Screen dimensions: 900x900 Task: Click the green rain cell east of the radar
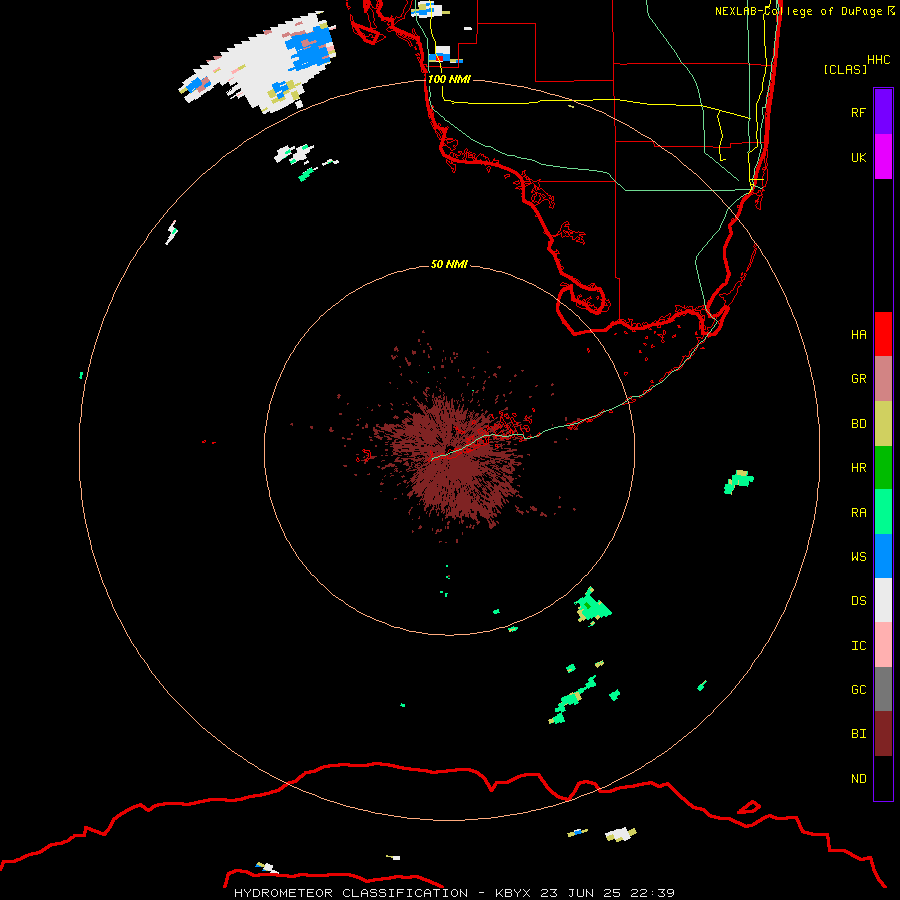(x=738, y=481)
